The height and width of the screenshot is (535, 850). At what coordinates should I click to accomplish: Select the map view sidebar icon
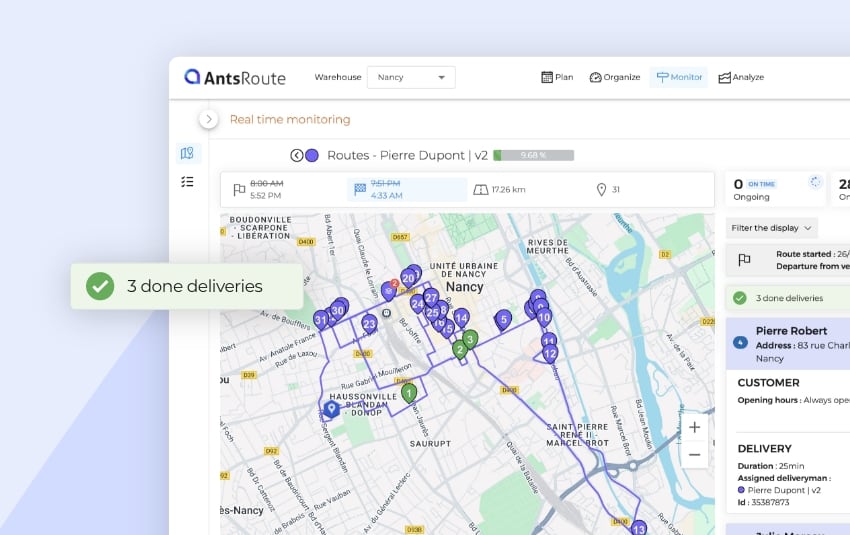pos(187,153)
